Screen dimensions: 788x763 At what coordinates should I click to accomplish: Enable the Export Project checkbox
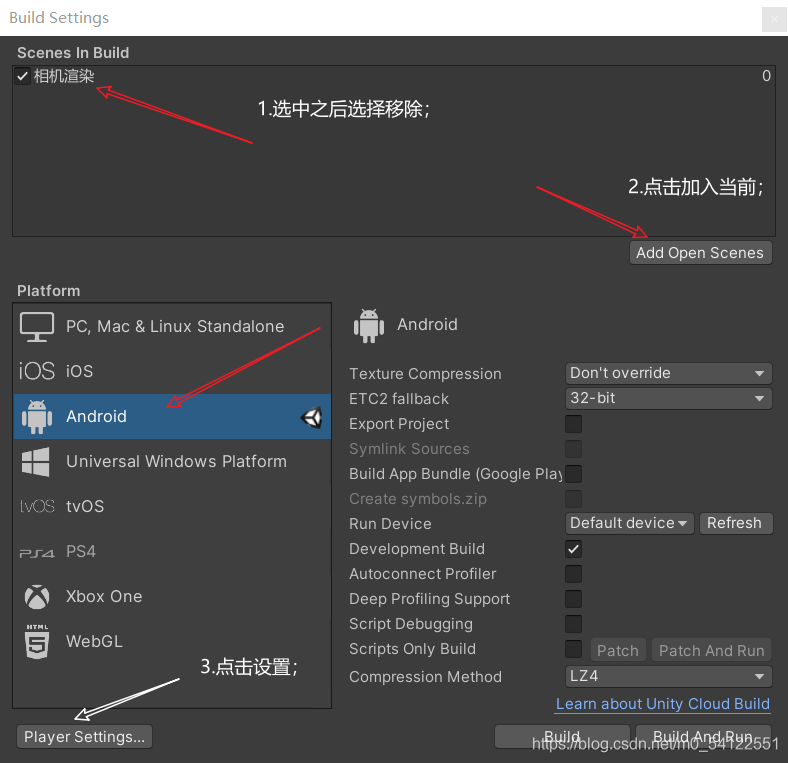pos(573,424)
